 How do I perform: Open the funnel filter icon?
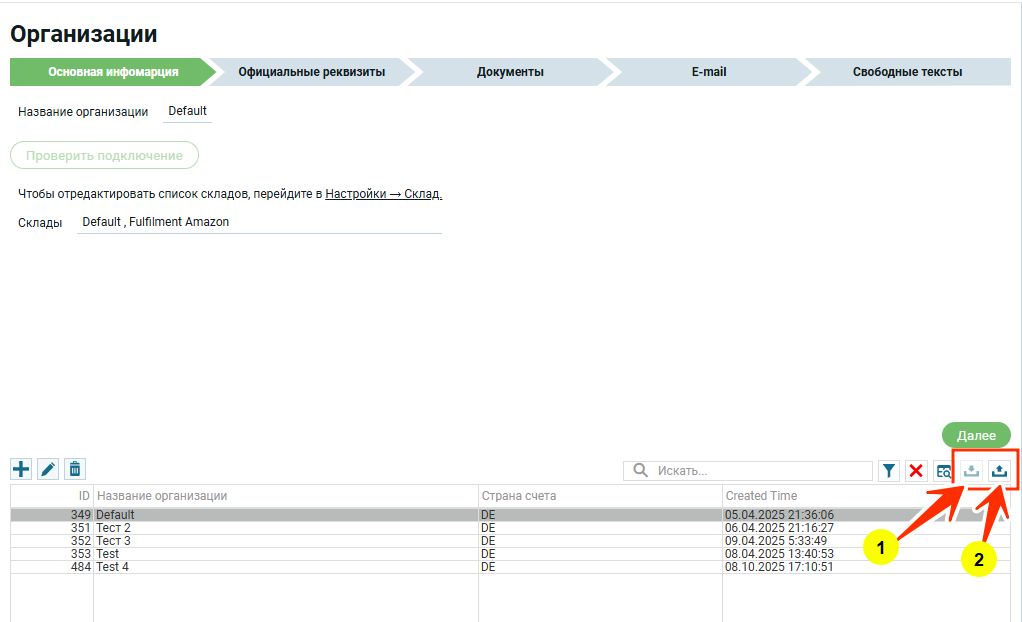pos(888,471)
